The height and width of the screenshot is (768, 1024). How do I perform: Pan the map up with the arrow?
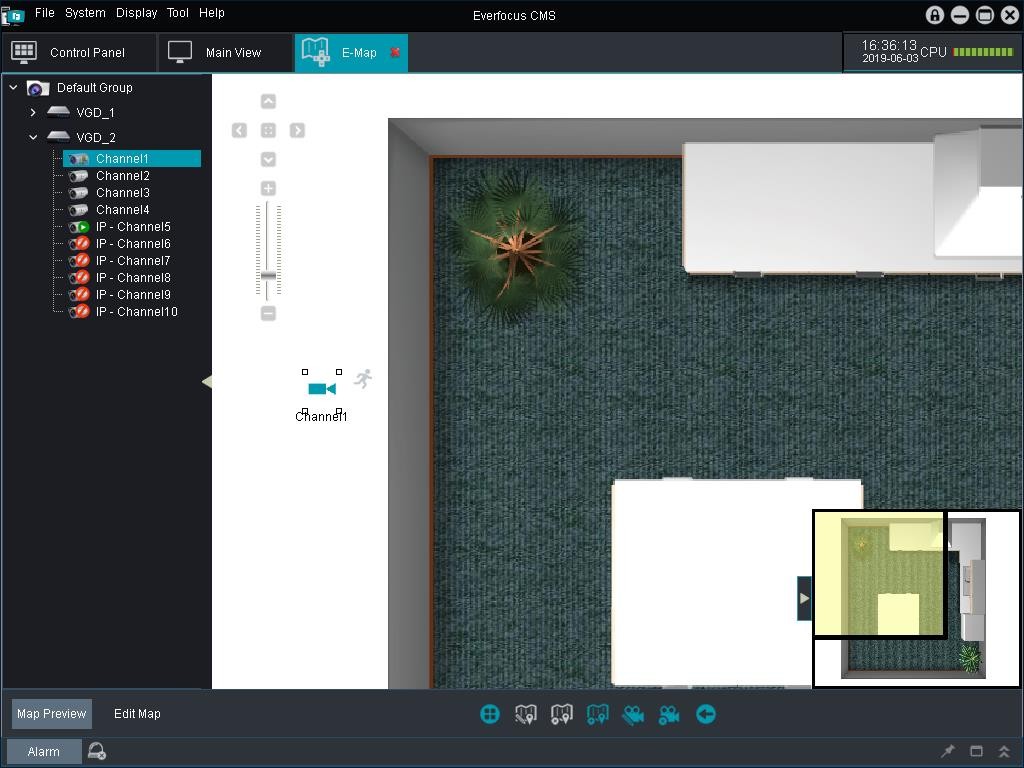click(x=268, y=101)
